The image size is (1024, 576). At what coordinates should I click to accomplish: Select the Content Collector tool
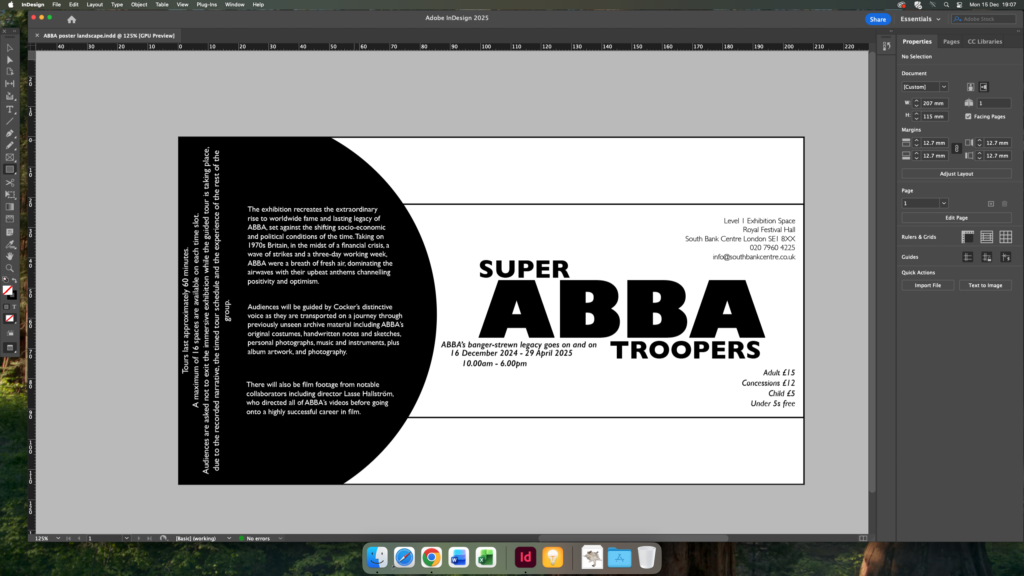pyautogui.click(x=10, y=96)
